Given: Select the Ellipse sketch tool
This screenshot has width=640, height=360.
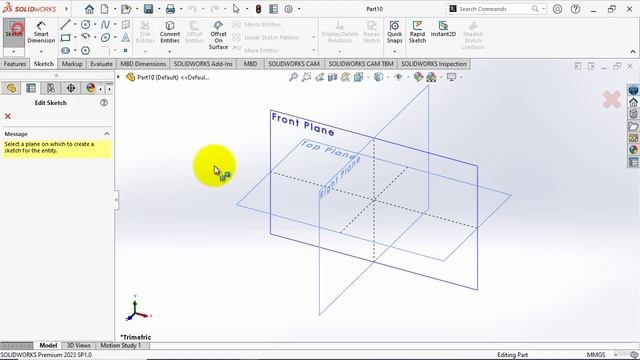Looking at the screenshot, I should 105,38.
